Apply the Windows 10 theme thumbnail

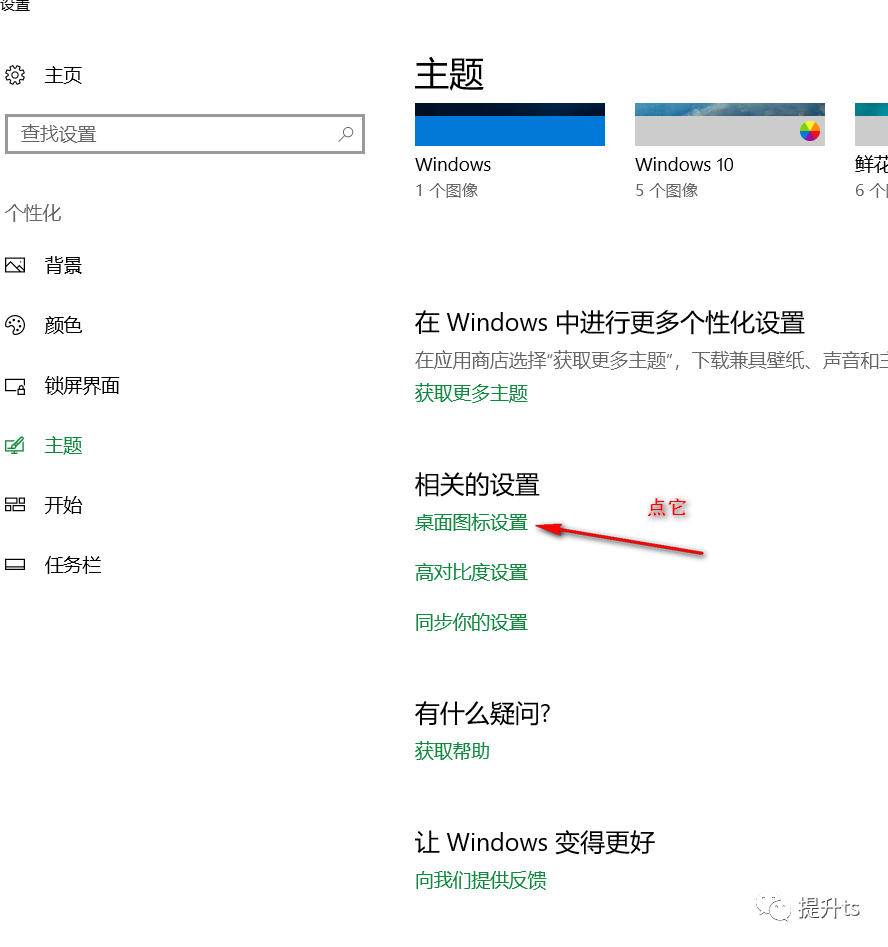(730, 124)
